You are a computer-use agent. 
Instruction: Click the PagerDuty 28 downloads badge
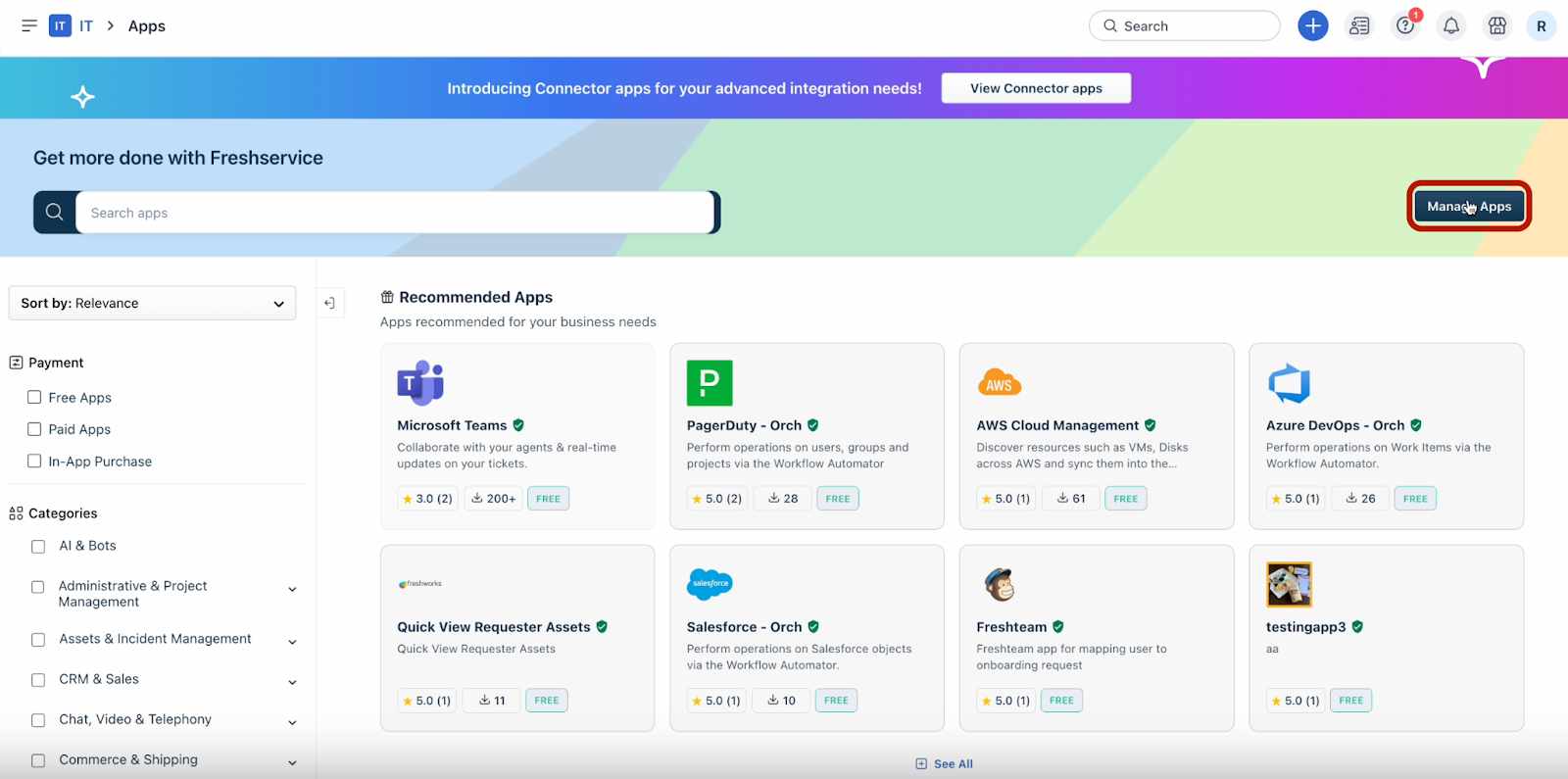[783, 499]
